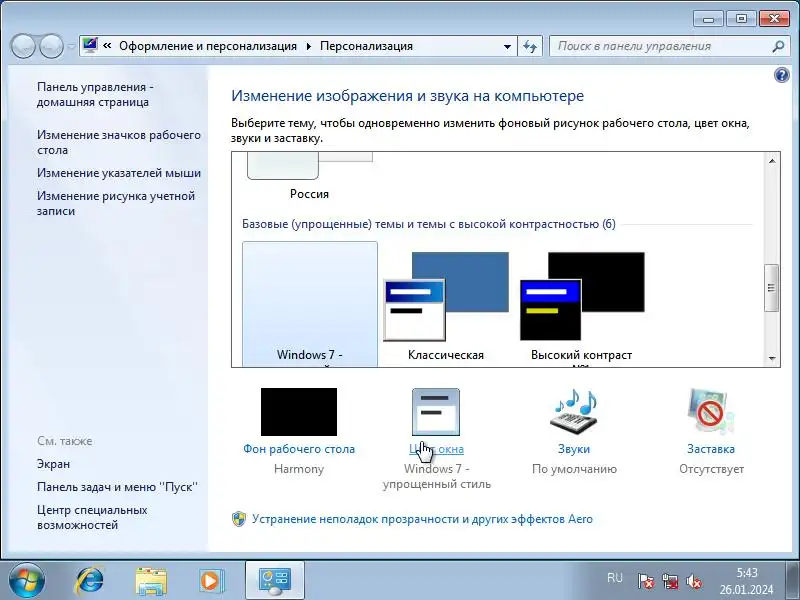Viewport: 800px width, 600px height.
Task: Open Изменение указателей мыши link
Action: pos(119,173)
